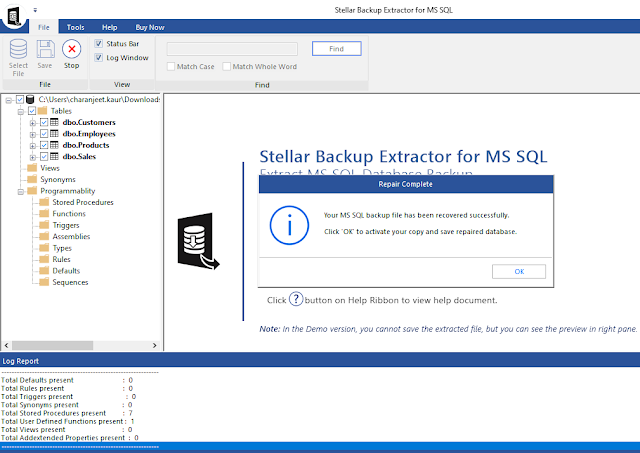This screenshot has height=453, width=640.
Task: Click the Find button
Action: (x=336, y=49)
